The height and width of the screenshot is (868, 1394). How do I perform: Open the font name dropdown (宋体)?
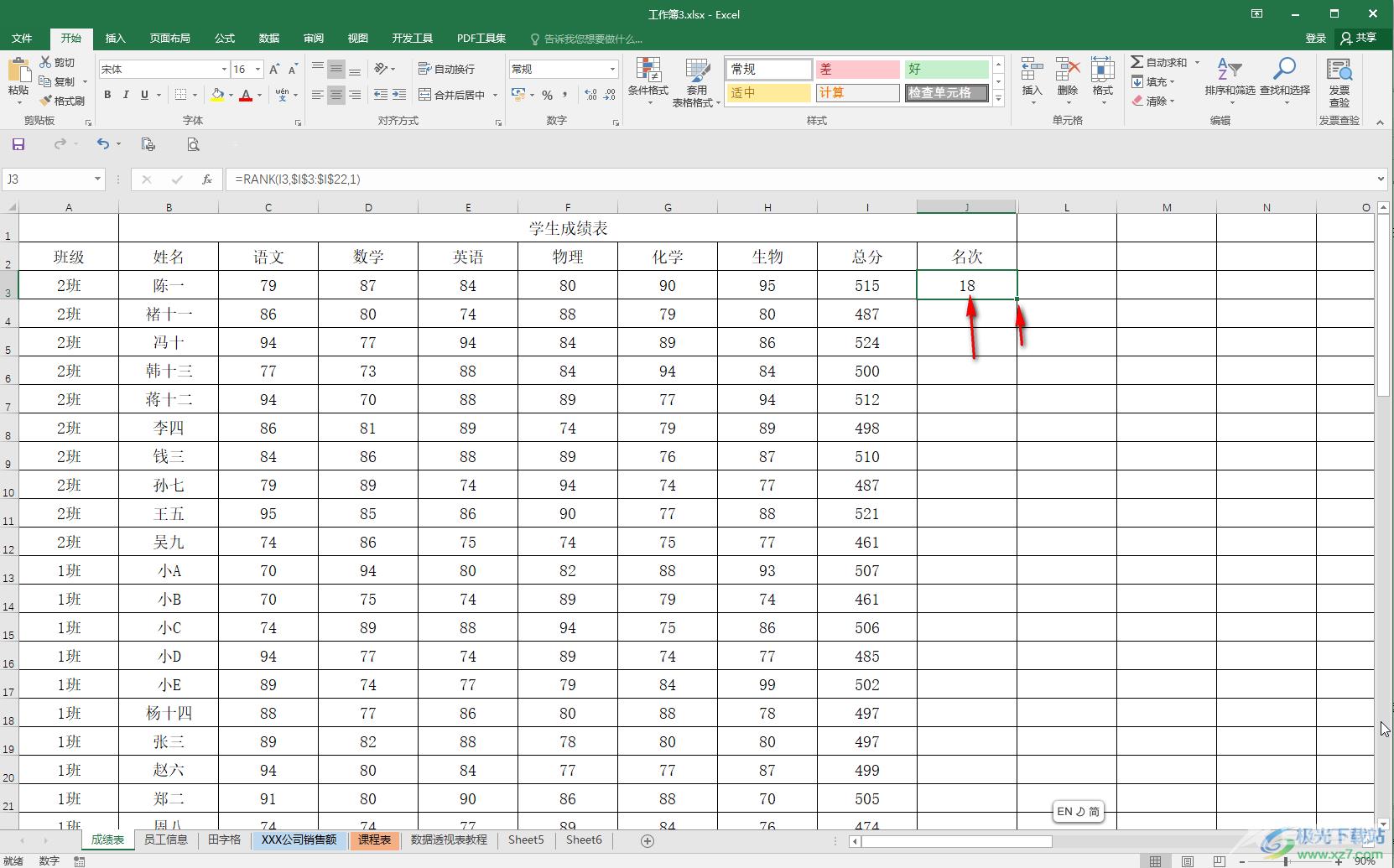coord(223,70)
